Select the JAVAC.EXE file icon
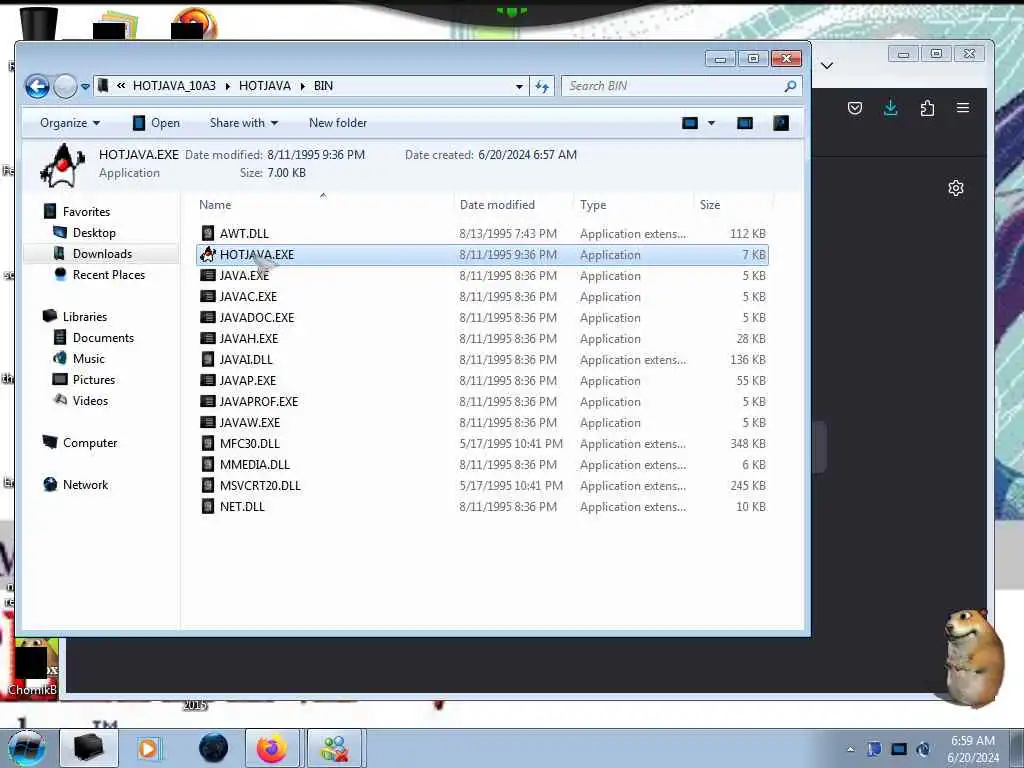 [208, 296]
